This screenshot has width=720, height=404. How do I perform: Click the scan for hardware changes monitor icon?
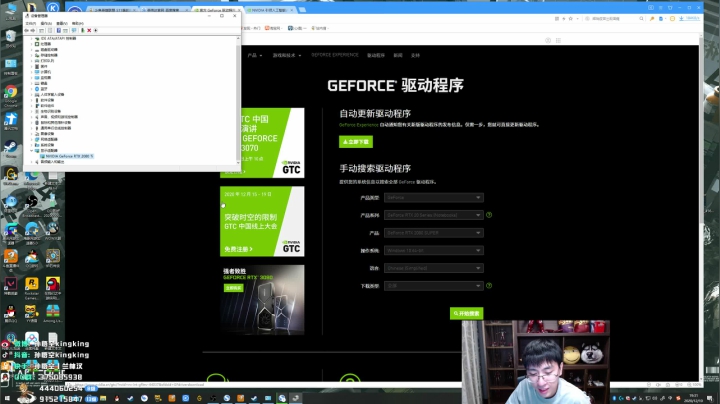[73, 30]
